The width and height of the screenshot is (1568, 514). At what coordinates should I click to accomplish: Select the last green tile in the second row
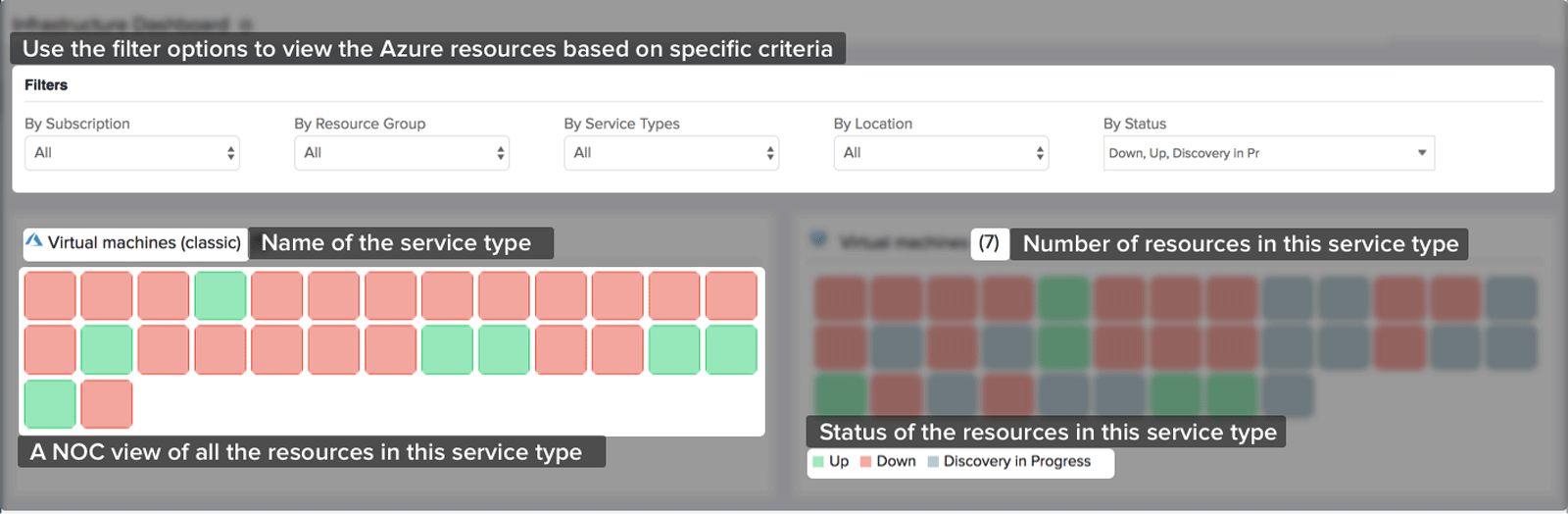coord(731,350)
